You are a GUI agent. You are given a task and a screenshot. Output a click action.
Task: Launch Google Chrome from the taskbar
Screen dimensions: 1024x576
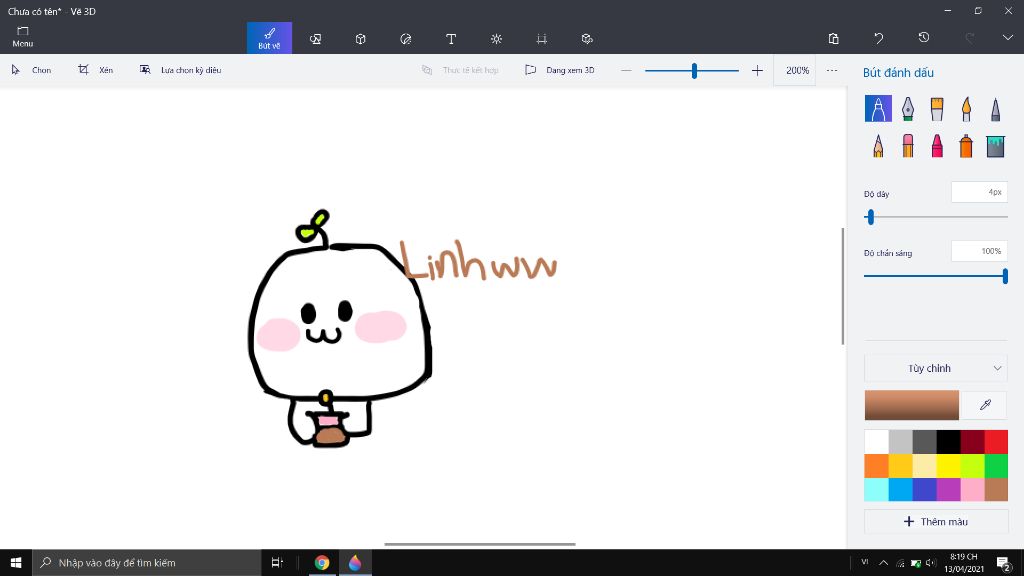(321, 562)
